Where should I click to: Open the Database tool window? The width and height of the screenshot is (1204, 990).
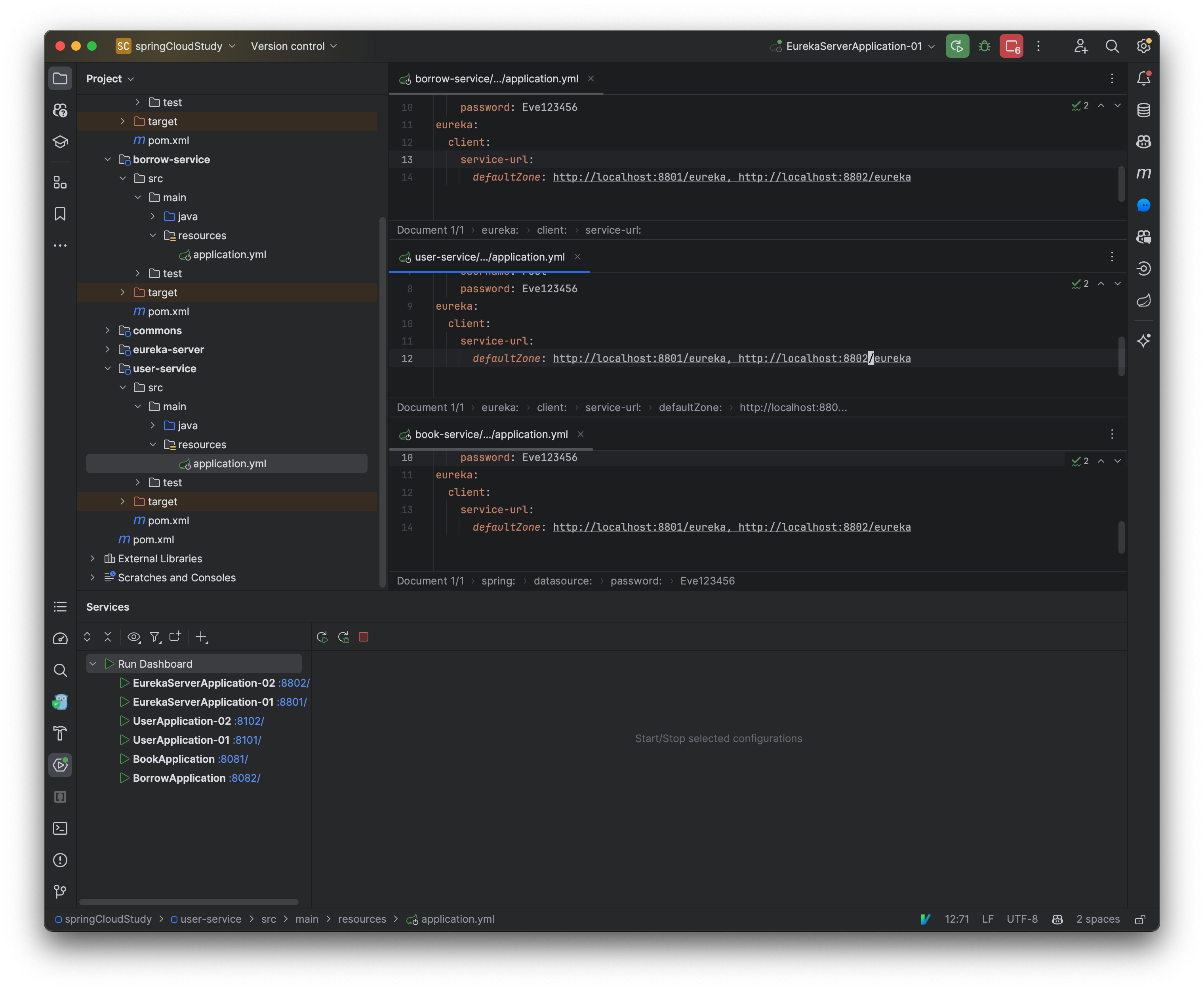[1143, 110]
